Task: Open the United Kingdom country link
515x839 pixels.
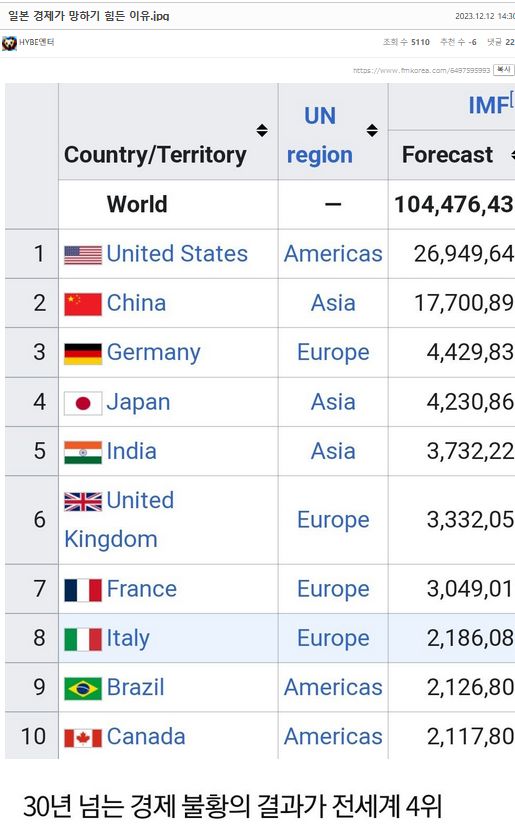Action: pos(119,520)
